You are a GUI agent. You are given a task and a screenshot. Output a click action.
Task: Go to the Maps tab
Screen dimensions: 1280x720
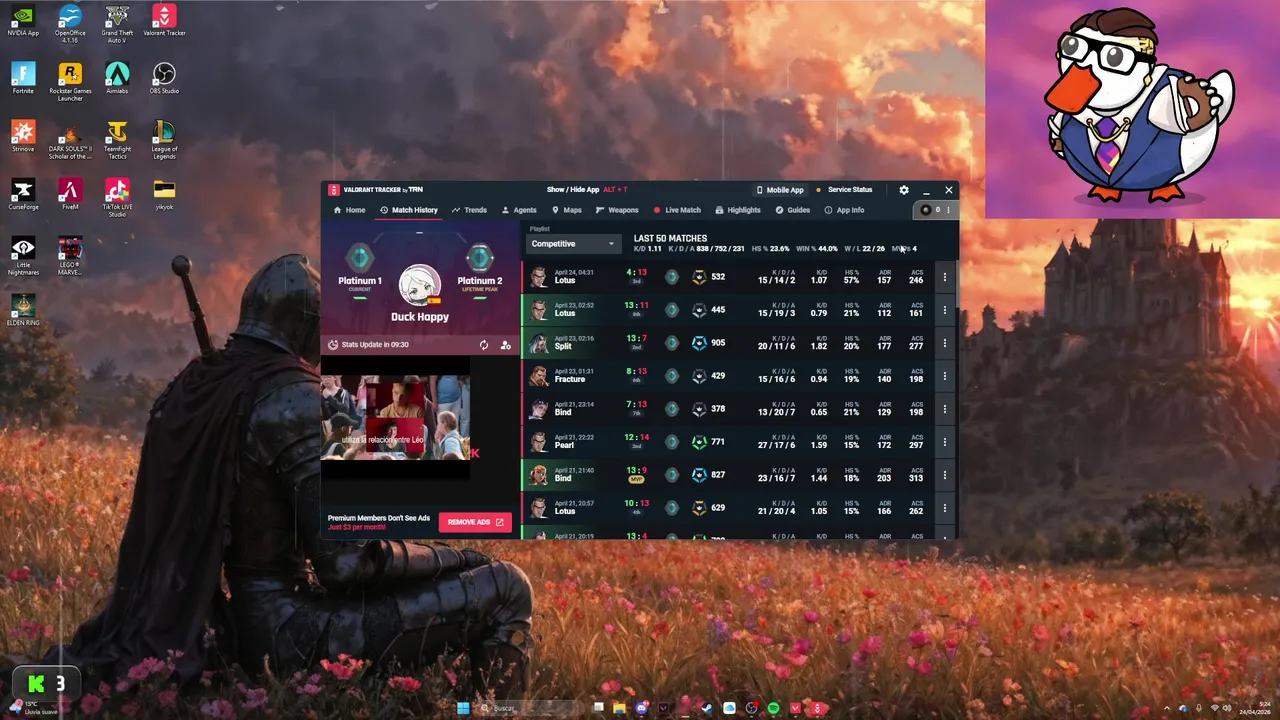point(566,210)
